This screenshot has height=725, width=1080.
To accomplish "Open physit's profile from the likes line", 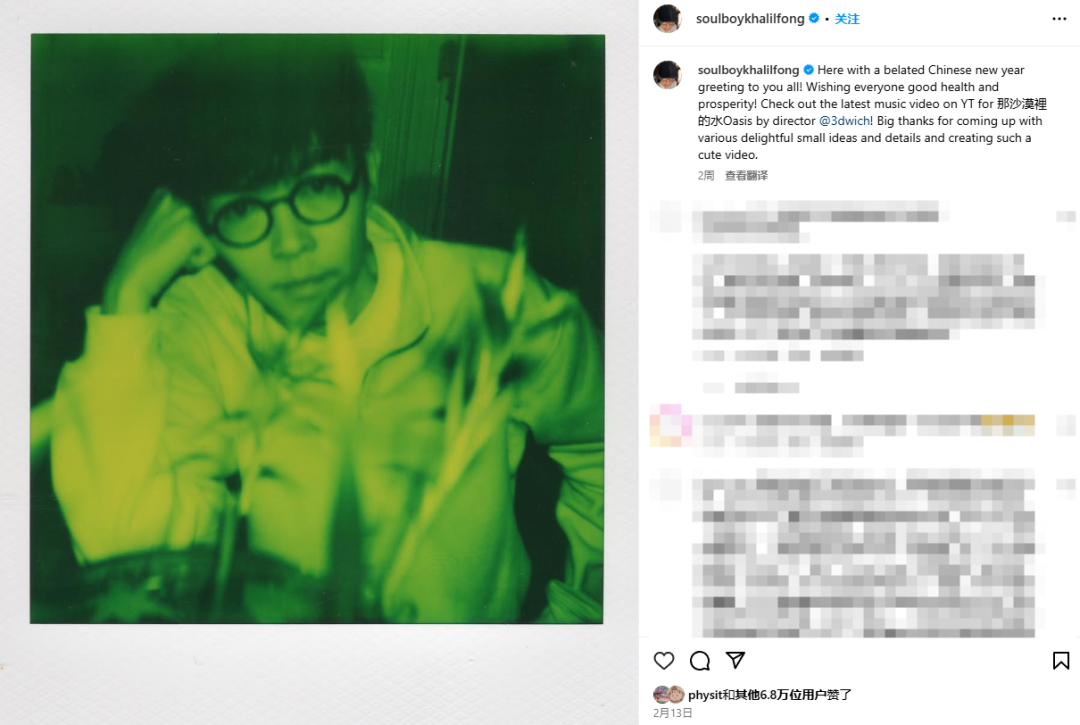I will tap(705, 695).
